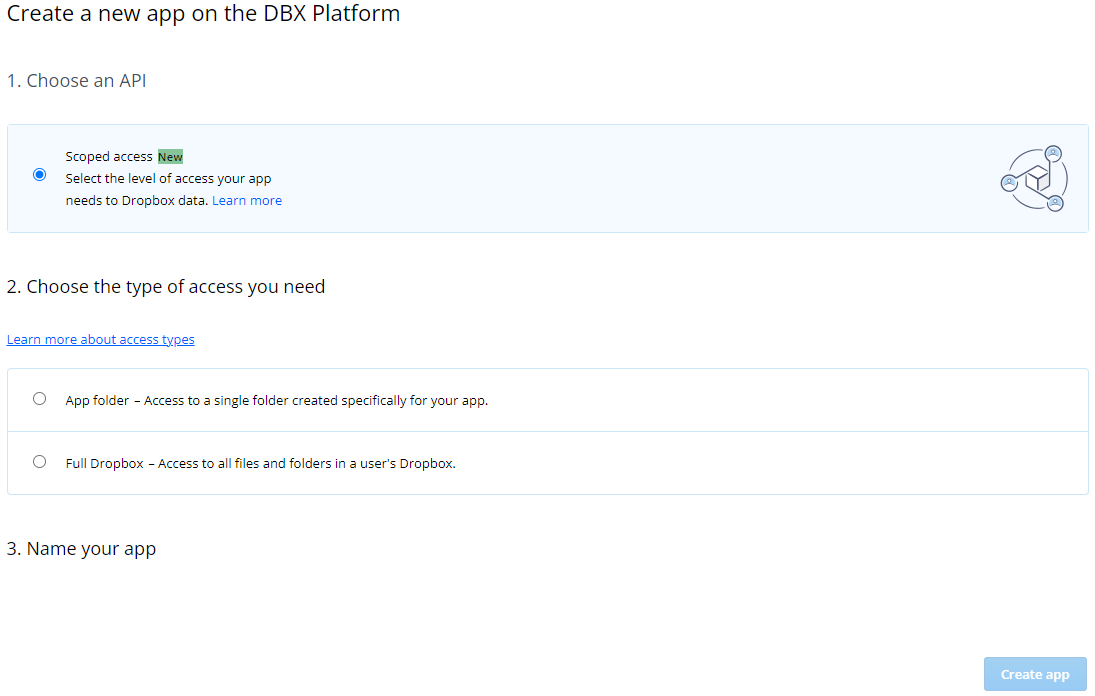Viewport: 1095px width, 696px height.
Task: Open Learn more about access types link
Action: [x=100, y=339]
